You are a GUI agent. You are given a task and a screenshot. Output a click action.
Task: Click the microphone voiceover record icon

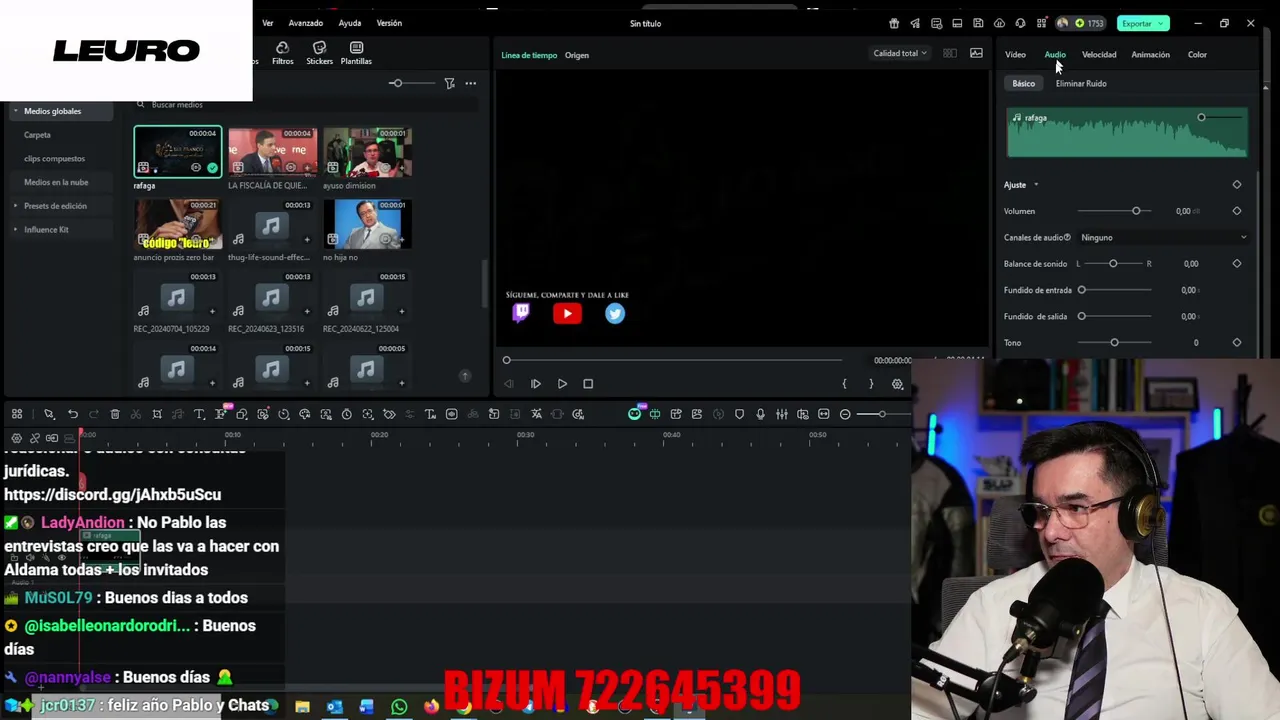click(x=760, y=414)
